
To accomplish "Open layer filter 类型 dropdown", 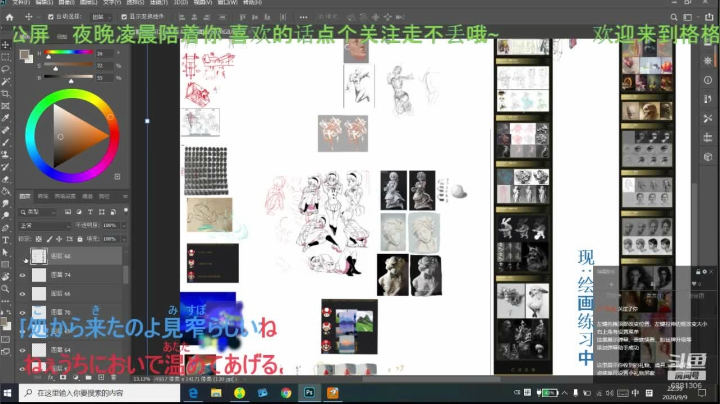I will [38, 212].
